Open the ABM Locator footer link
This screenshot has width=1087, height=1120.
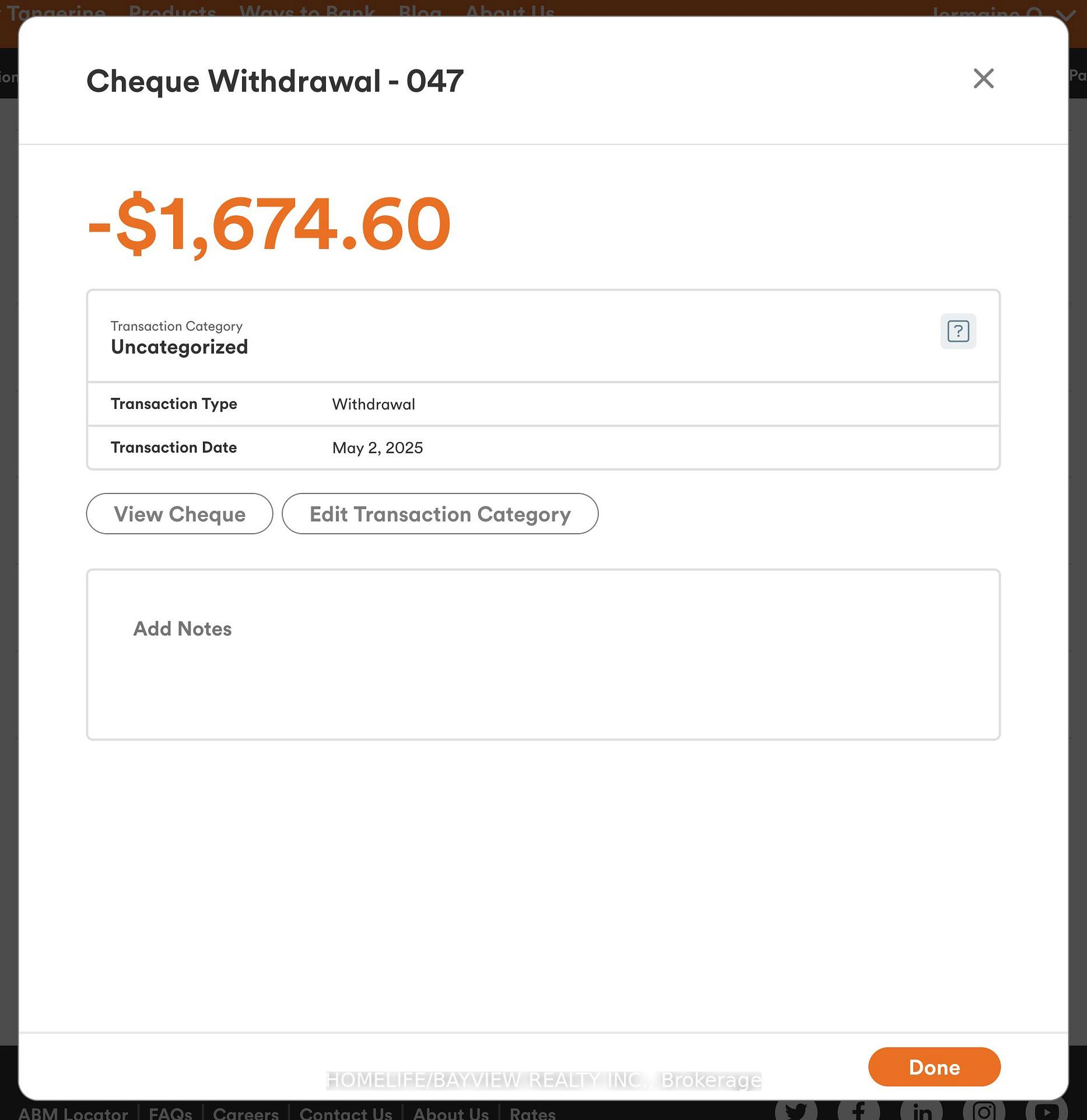pyautogui.click(x=73, y=1113)
